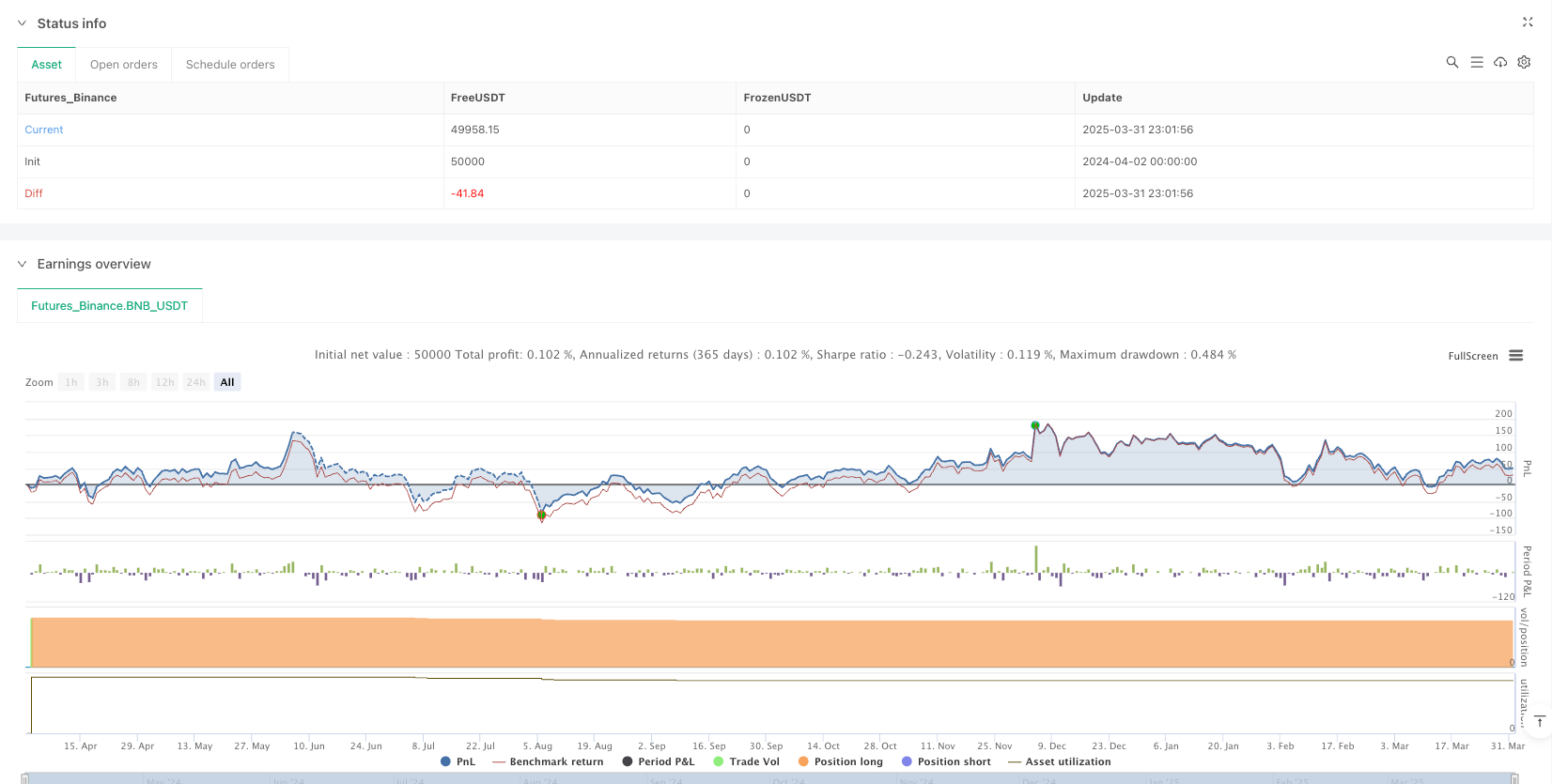This screenshot has height=784, width=1552.
Task: Toggle PnL series in the chart legend
Action: pyautogui.click(x=458, y=761)
